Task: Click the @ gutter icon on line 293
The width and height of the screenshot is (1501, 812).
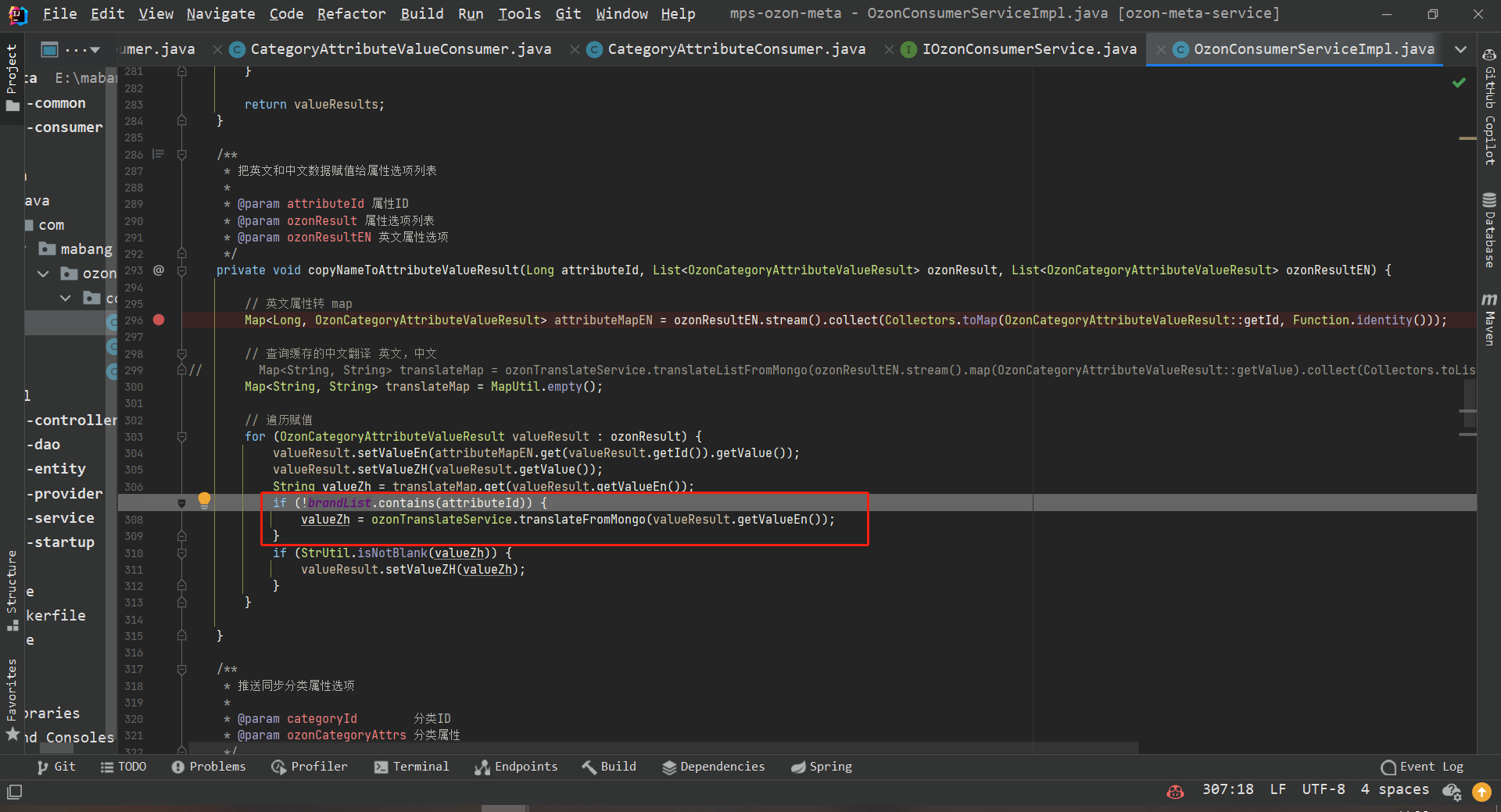Action: click(159, 270)
